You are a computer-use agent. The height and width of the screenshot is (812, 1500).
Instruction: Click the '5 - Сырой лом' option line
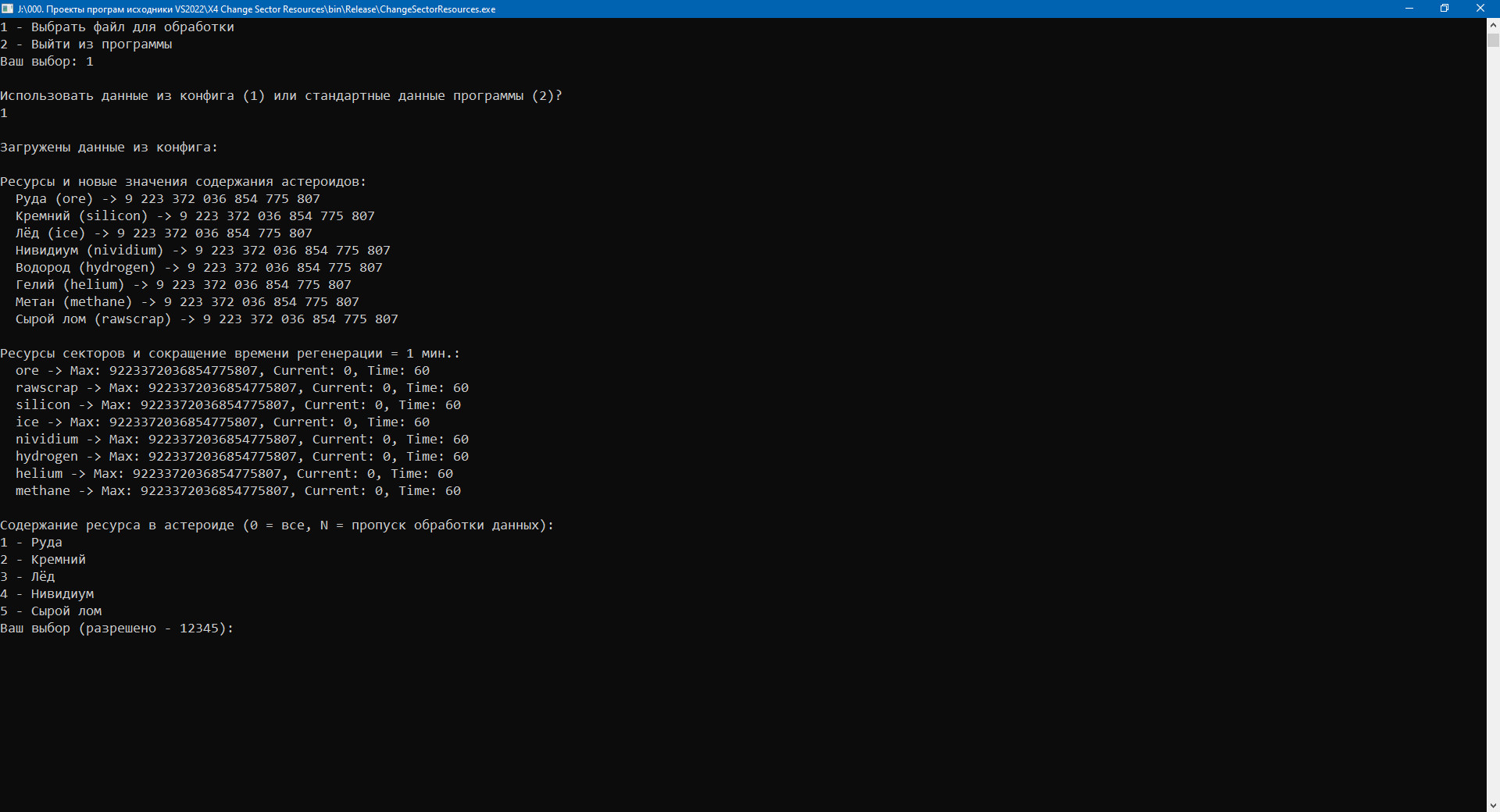[51, 611]
